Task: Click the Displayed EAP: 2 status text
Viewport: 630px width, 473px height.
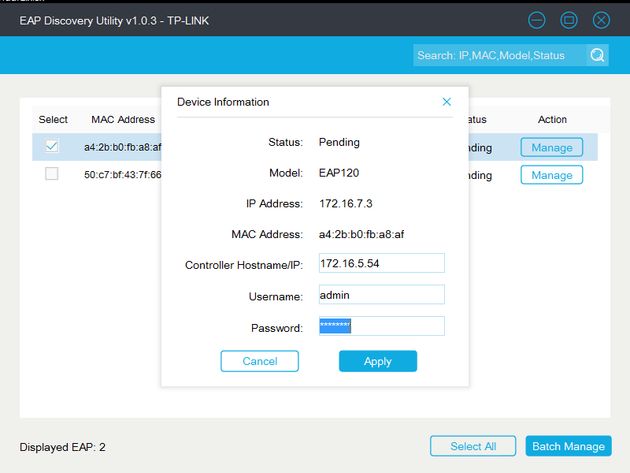Action: click(62, 447)
